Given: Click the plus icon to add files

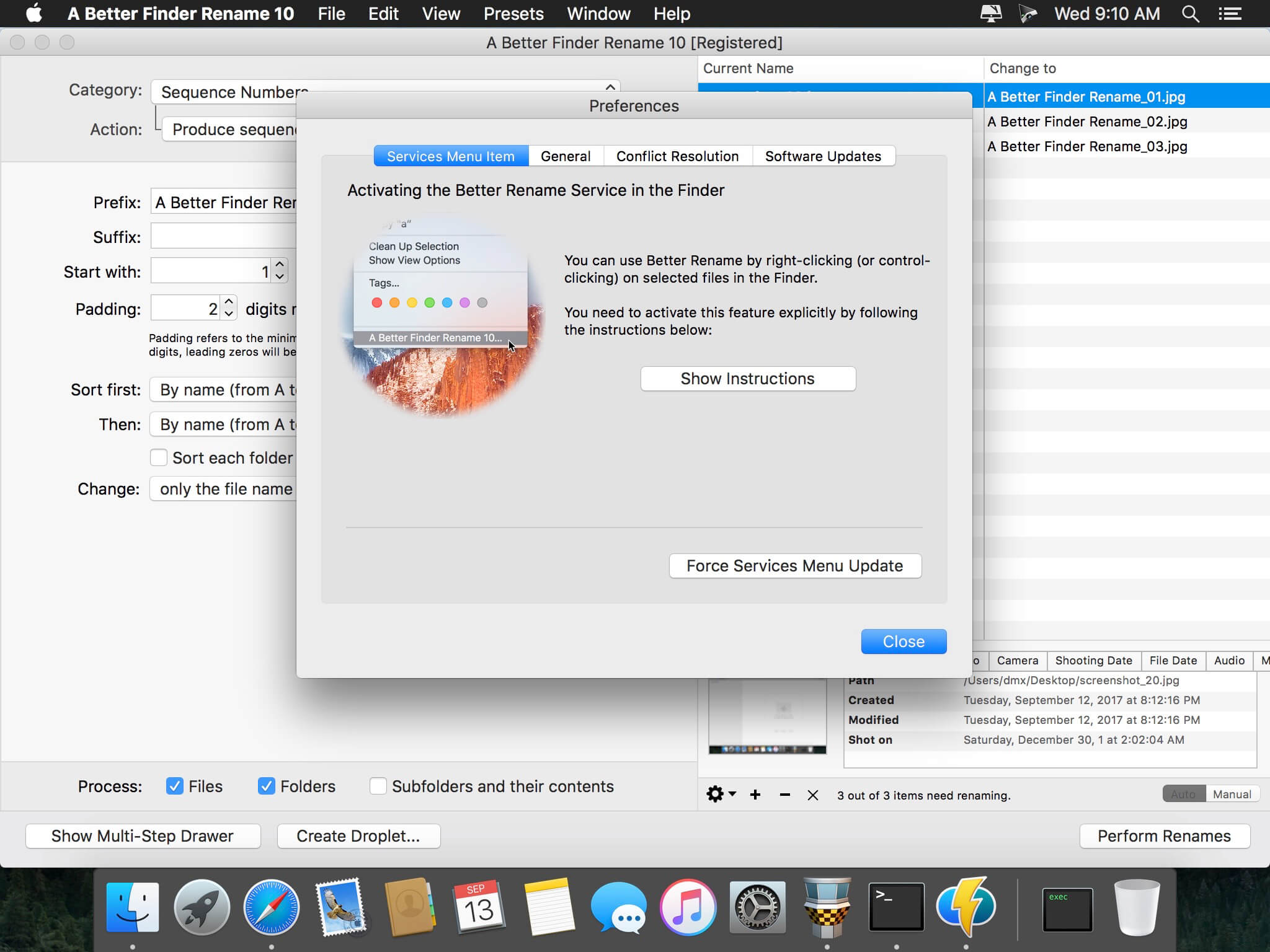Looking at the screenshot, I should (755, 795).
